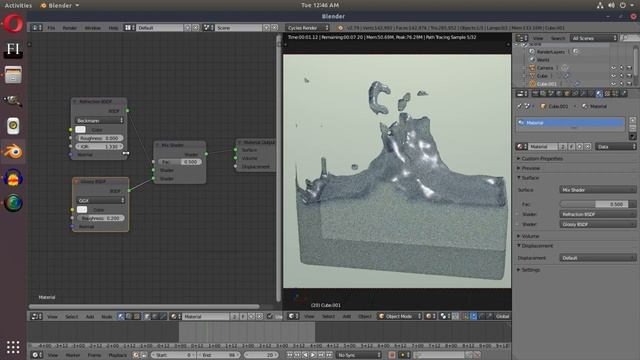The image size is (640, 360).
Task: Toggle the Use Nodes checkbox
Action: (x=269, y=316)
